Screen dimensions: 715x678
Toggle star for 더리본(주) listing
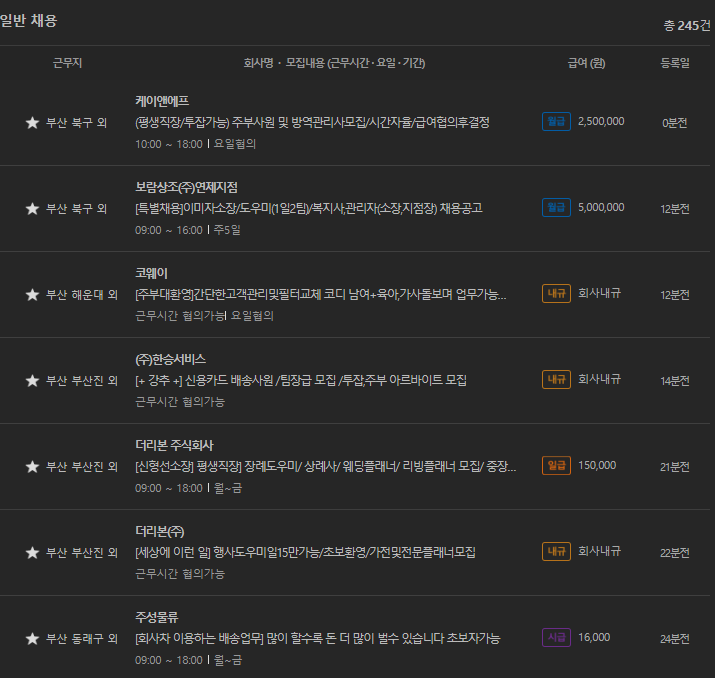[32, 553]
